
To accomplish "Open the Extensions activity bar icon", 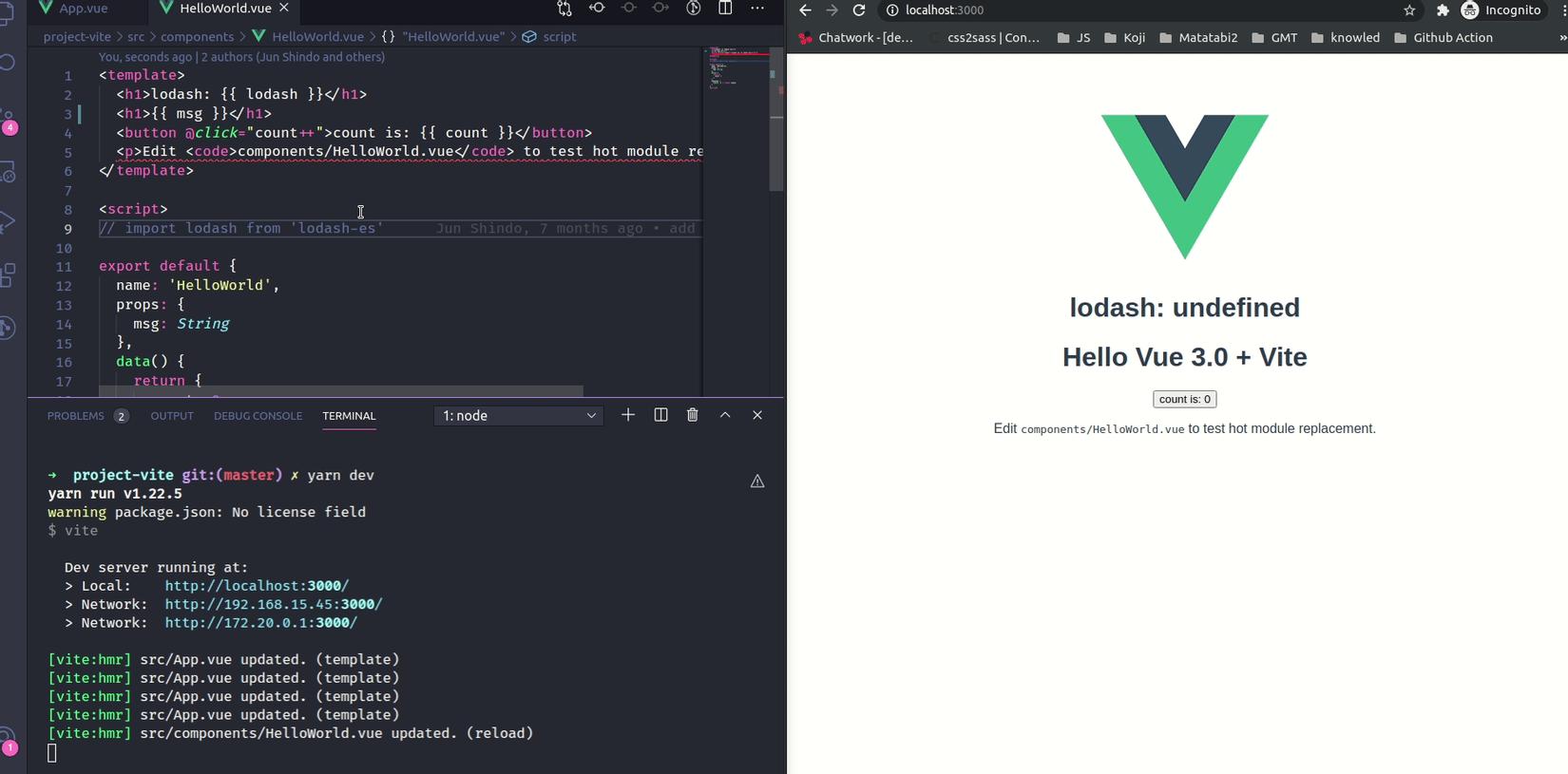I will click(8, 275).
